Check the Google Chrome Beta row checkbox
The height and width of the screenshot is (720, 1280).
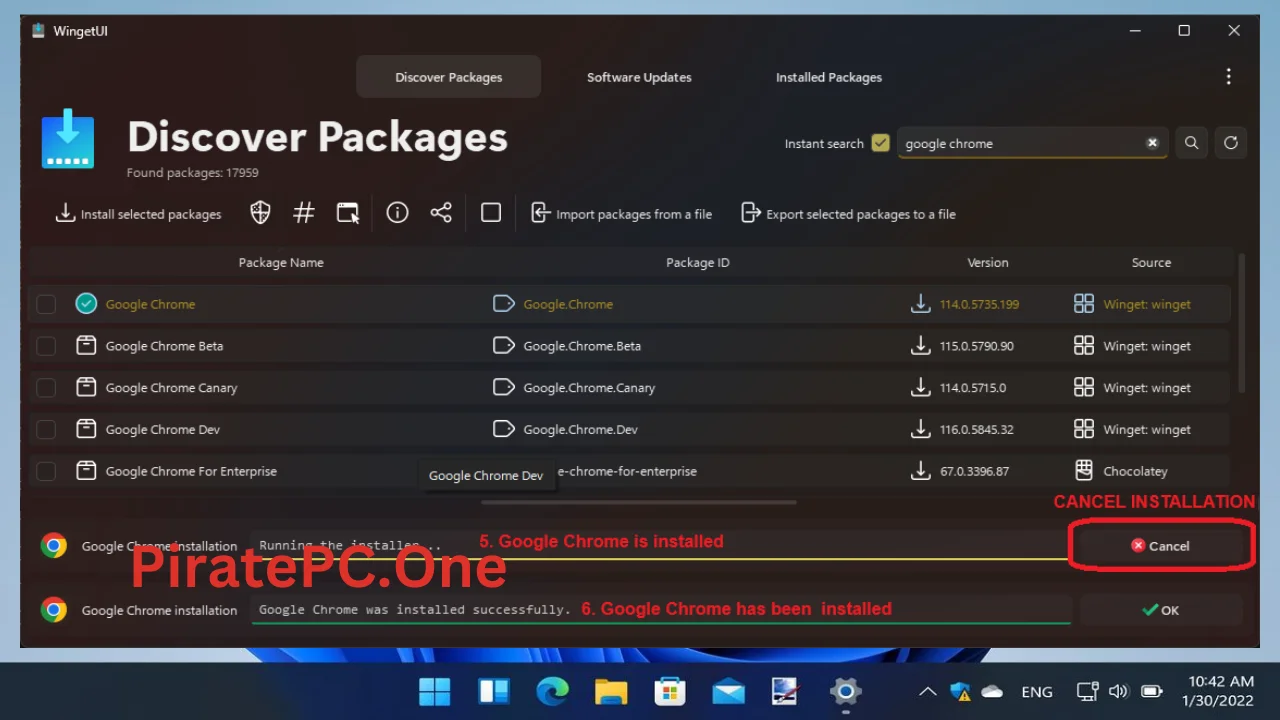tap(46, 346)
